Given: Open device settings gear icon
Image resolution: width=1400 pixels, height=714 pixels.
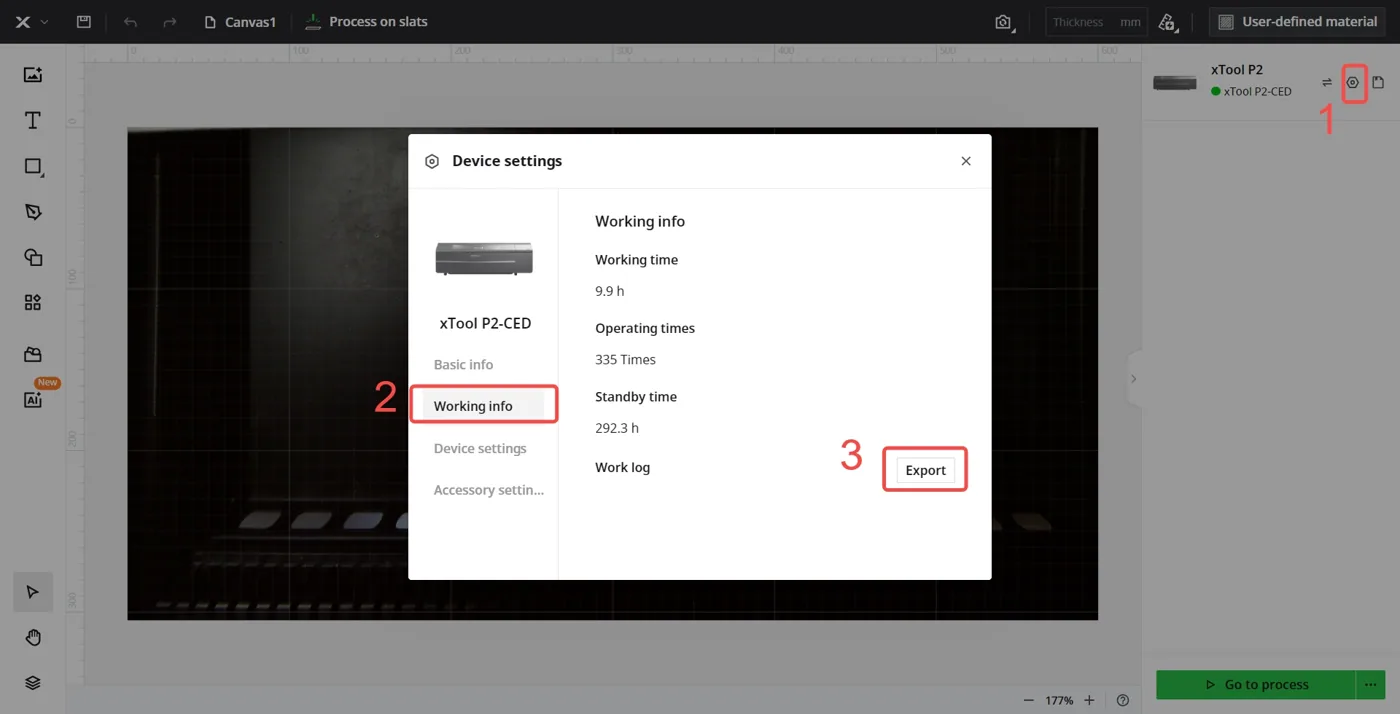Looking at the screenshot, I should 1353,82.
